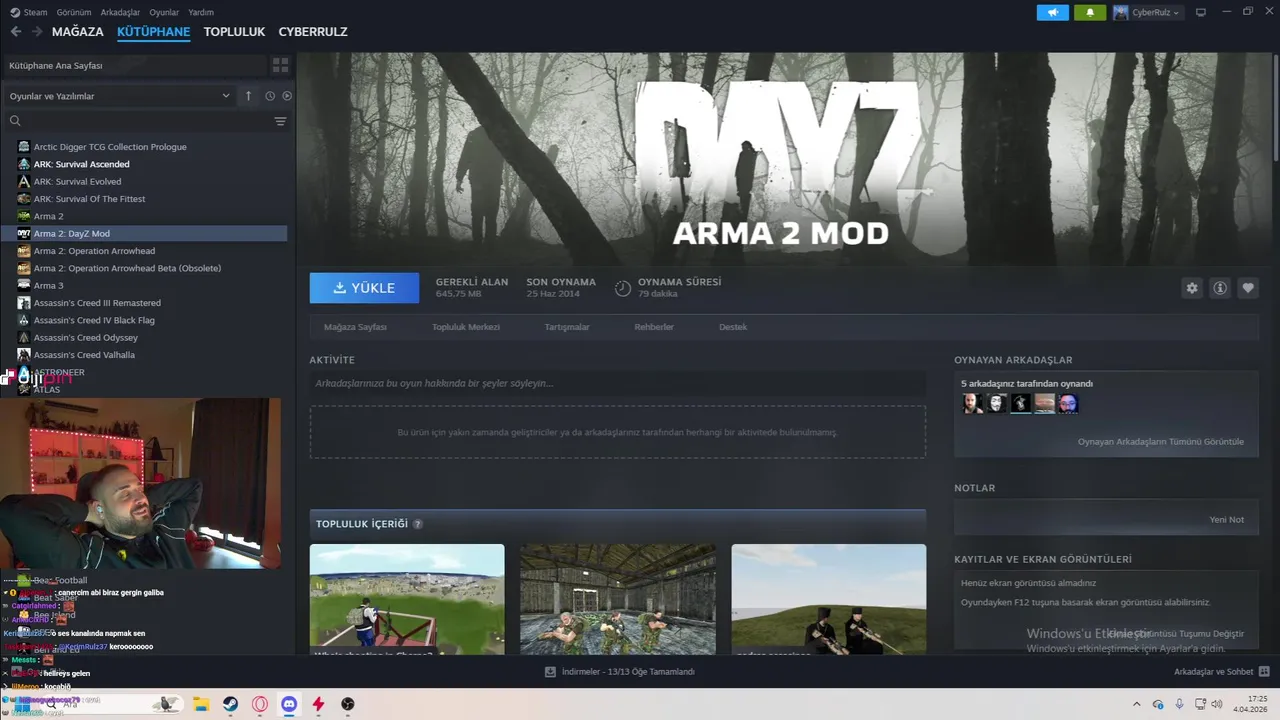Image resolution: width=1280 pixels, height=720 pixels.
Task: Open the advanced filter lines icon
Action: pos(280,121)
